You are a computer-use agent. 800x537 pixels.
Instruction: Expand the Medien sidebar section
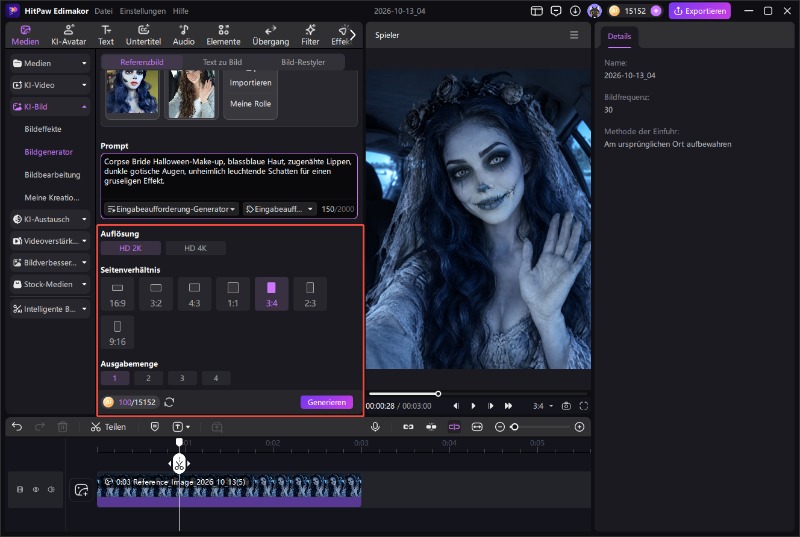[49, 63]
